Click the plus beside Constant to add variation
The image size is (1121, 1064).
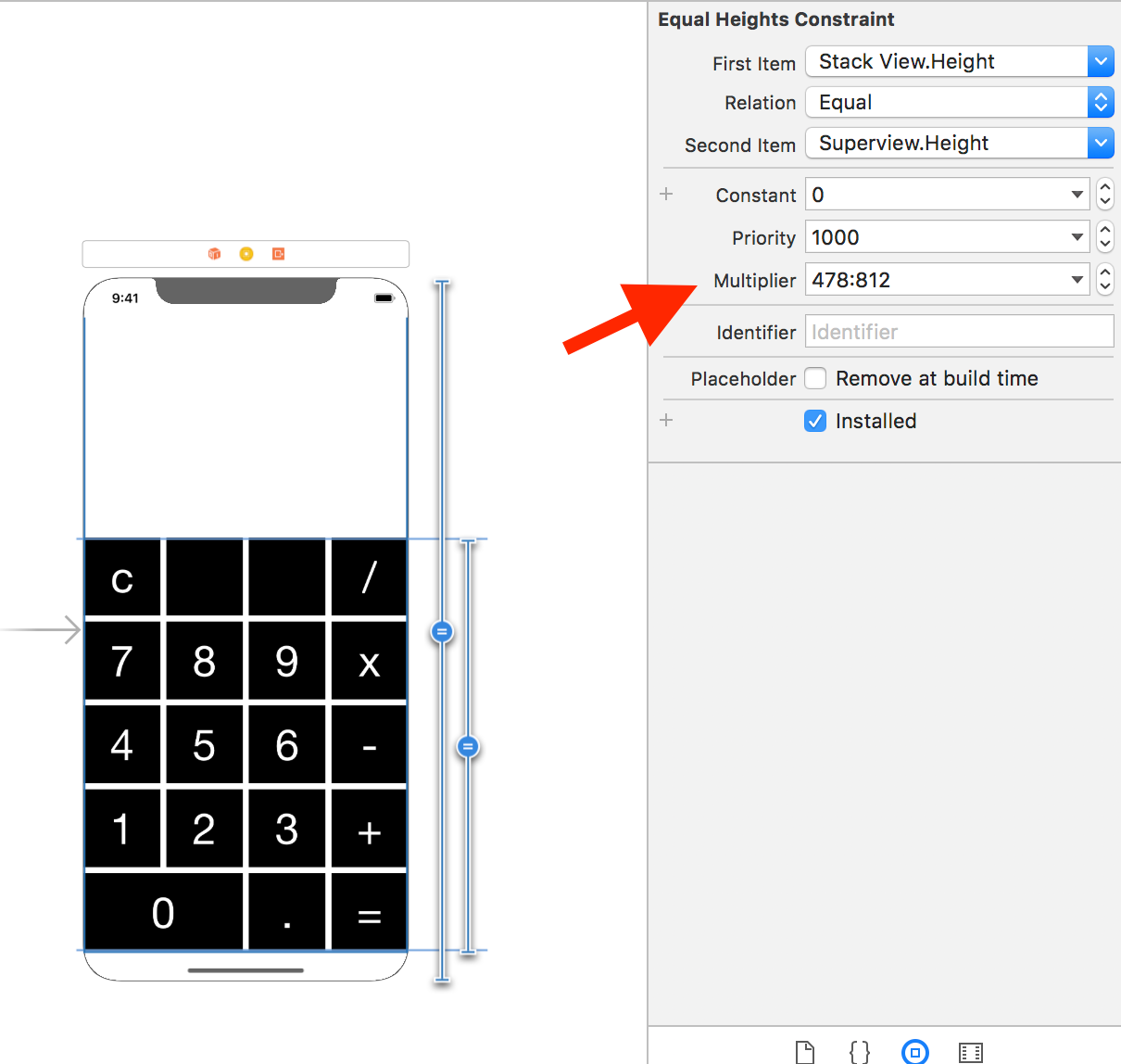point(666,194)
